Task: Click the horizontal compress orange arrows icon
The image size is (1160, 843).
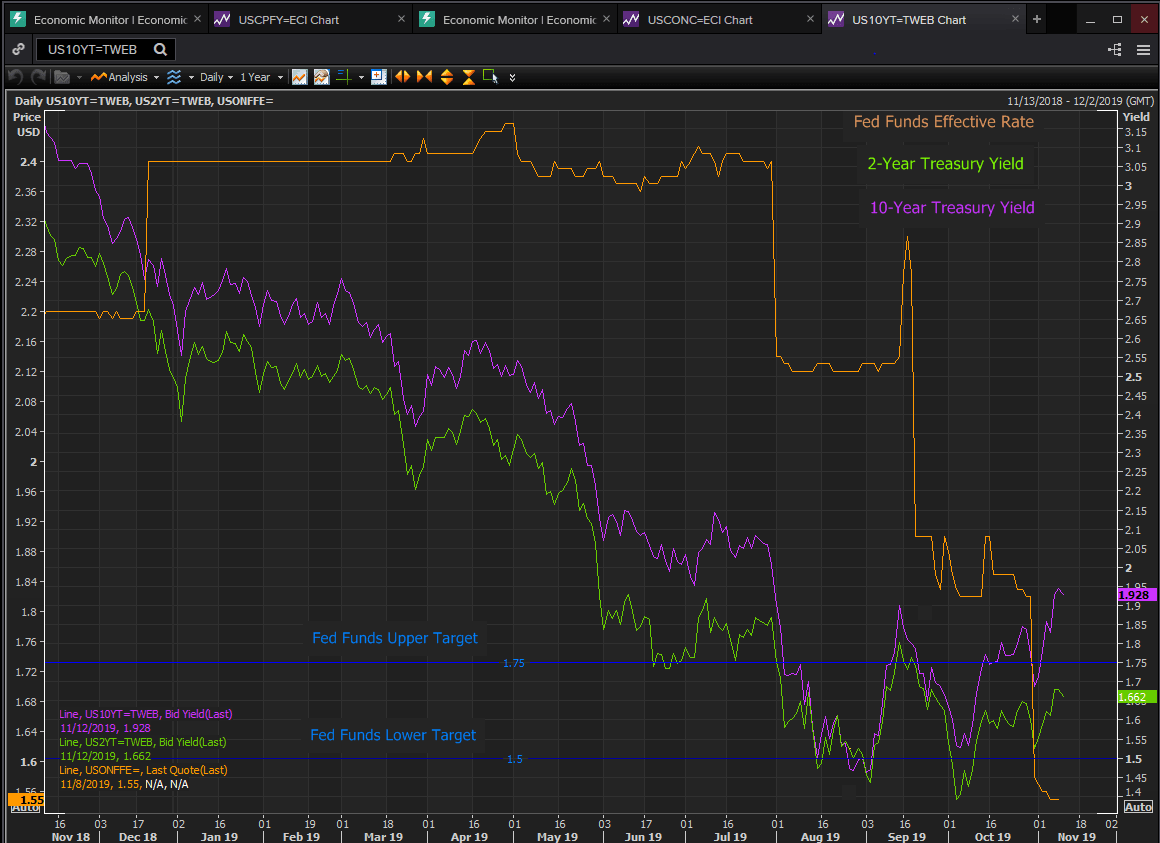Action: point(424,77)
